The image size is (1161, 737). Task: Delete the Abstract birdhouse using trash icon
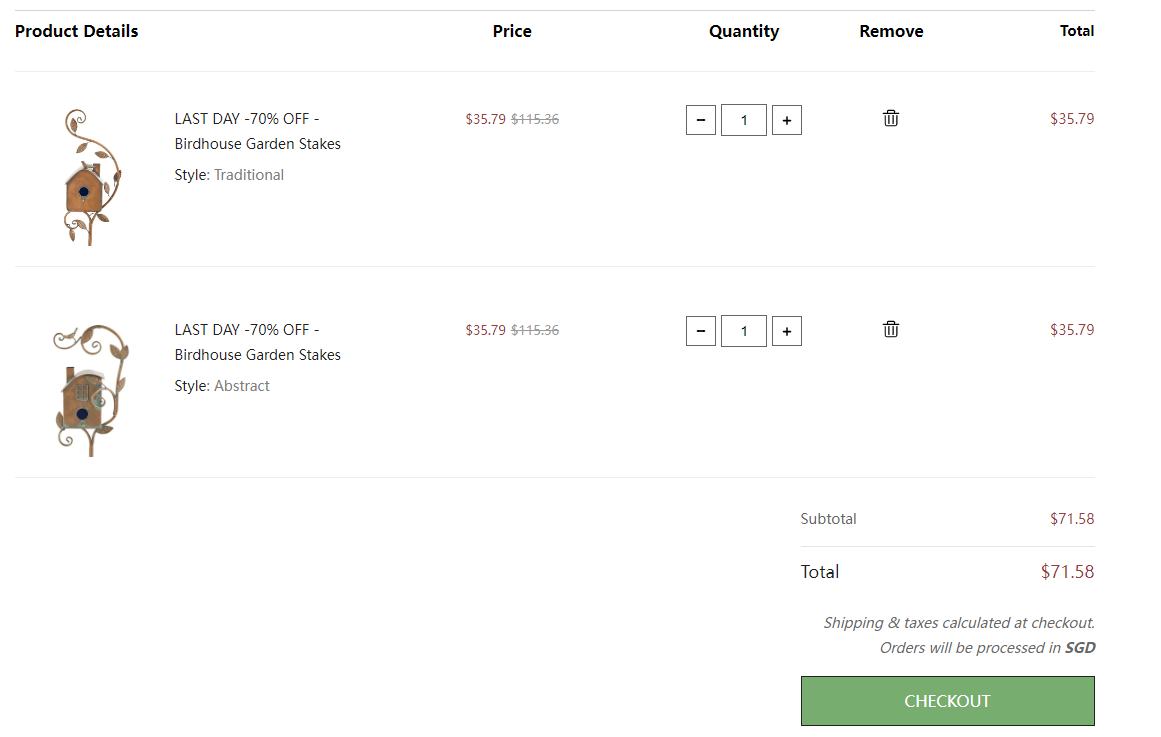tap(890, 329)
